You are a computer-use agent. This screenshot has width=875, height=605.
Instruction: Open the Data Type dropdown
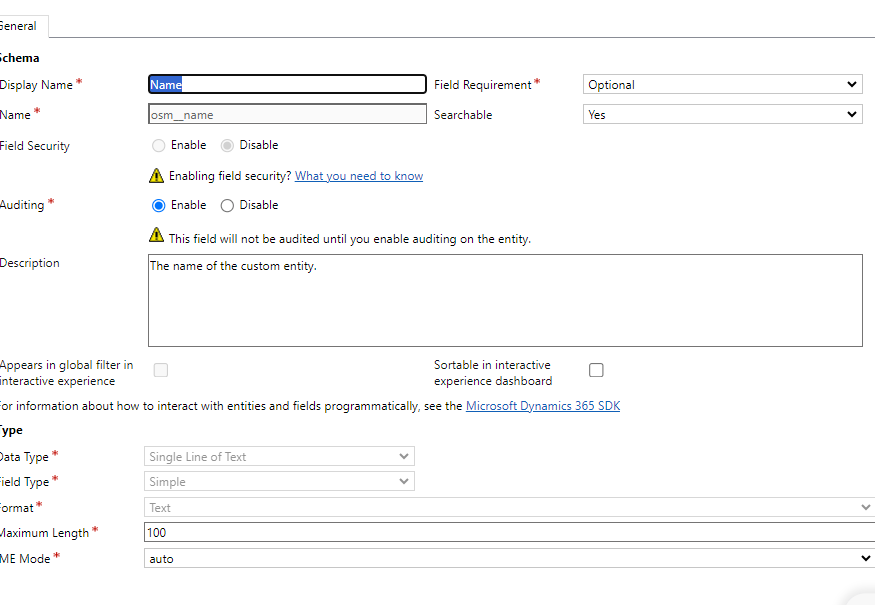(279, 457)
